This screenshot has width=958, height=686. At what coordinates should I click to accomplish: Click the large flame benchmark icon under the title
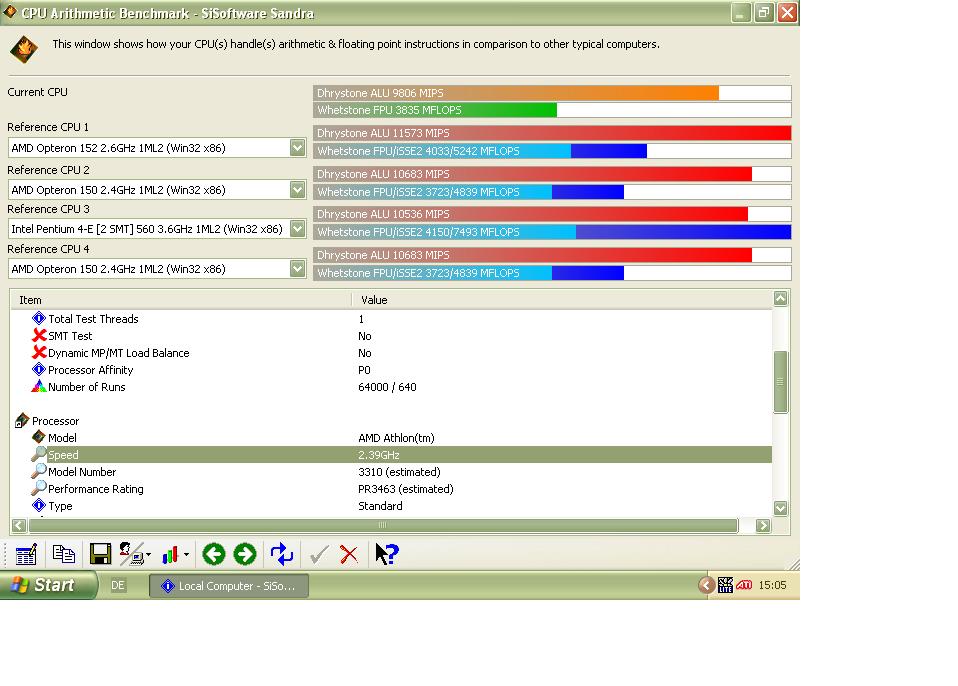pos(24,49)
